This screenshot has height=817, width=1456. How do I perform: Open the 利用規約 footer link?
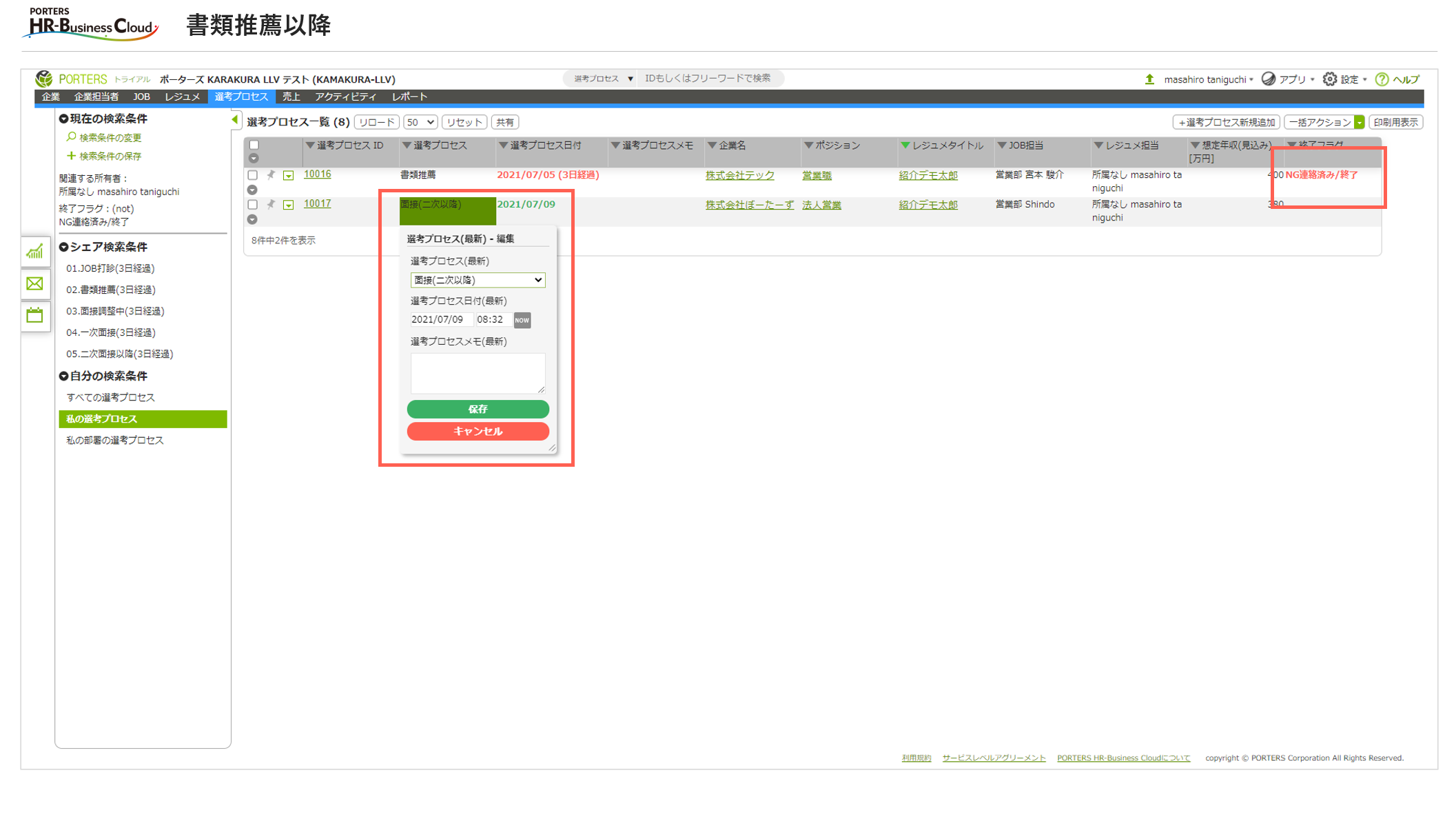point(916,758)
